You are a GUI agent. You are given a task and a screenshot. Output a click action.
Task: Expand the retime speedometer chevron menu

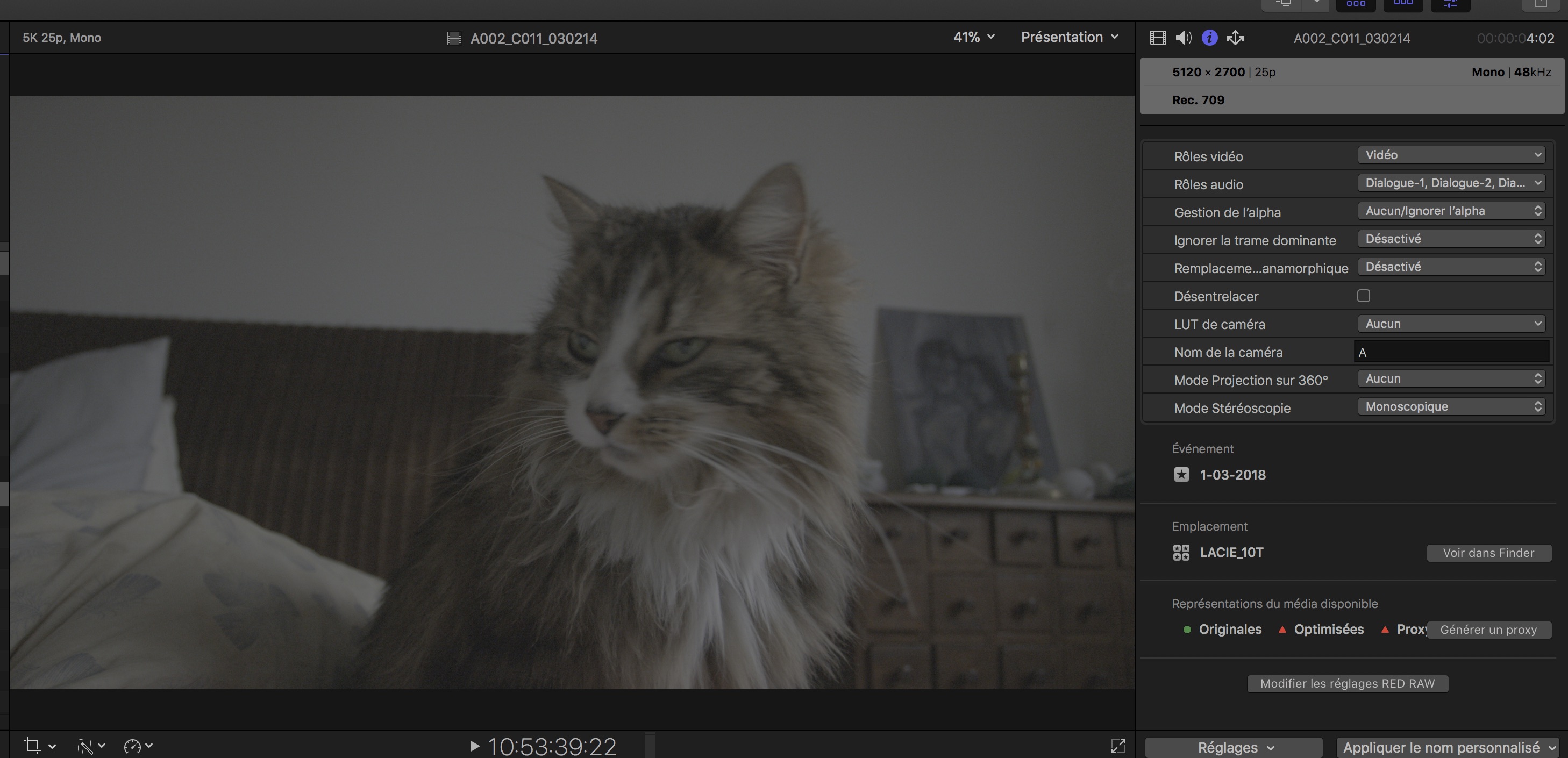click(x=149, y=745)
